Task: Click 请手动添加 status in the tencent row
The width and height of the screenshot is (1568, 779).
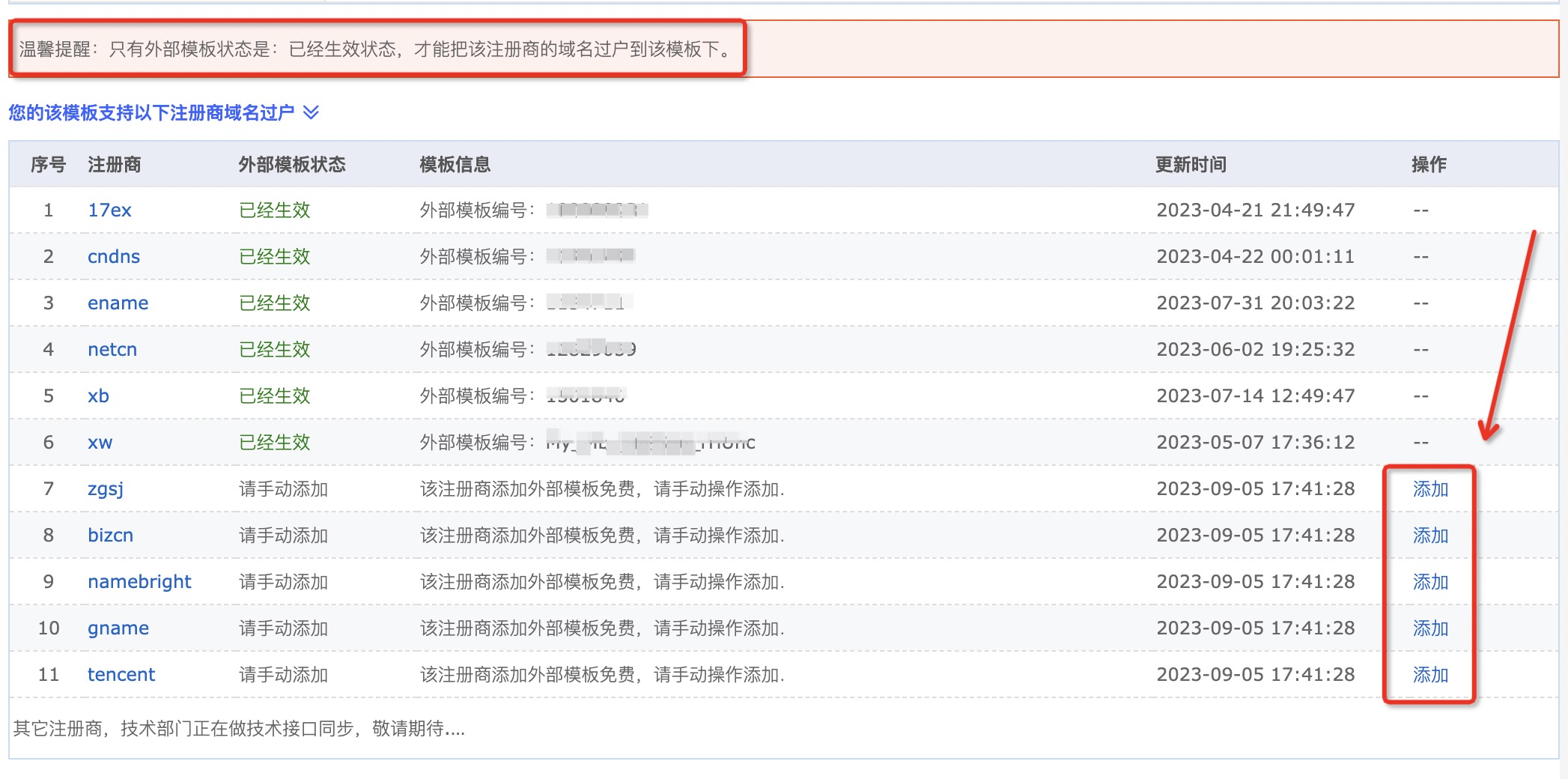Action: 284,675
